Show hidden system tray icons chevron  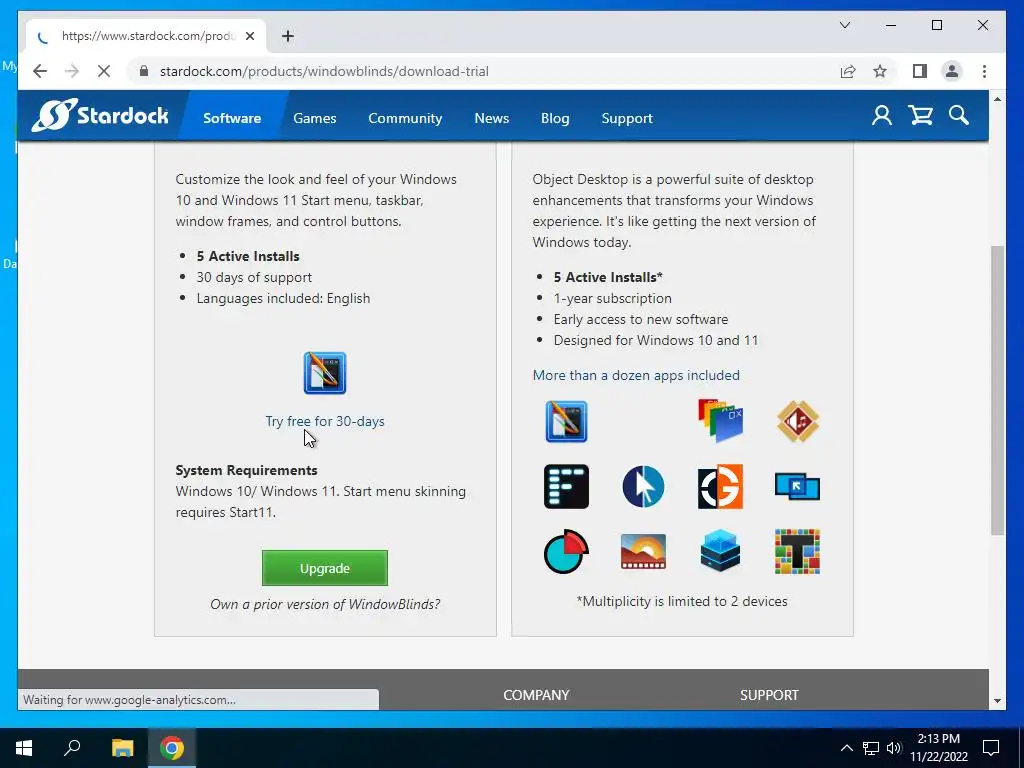[846, 748]
